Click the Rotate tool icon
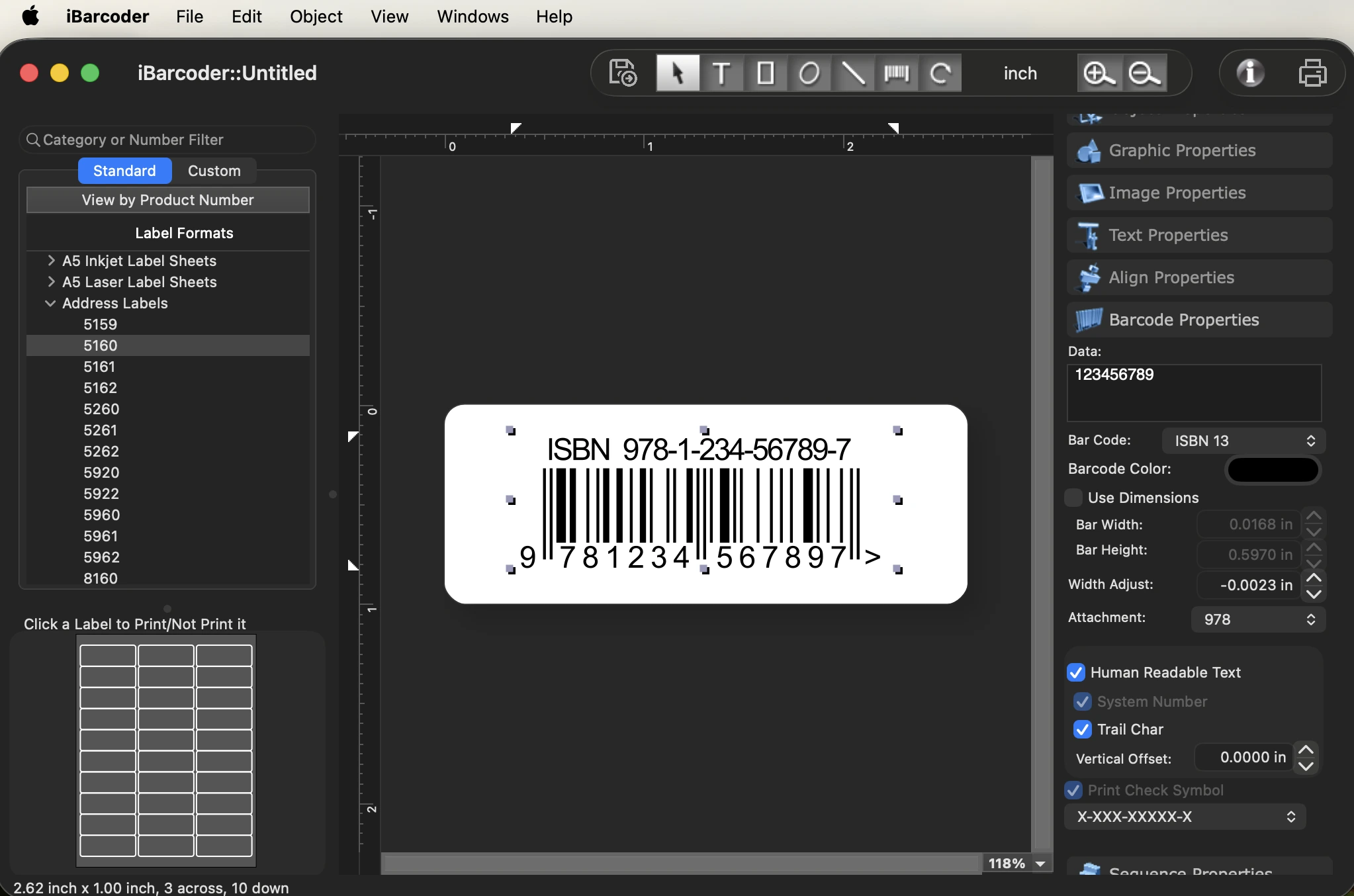The image size is (1354, 896). coord(940,73)
